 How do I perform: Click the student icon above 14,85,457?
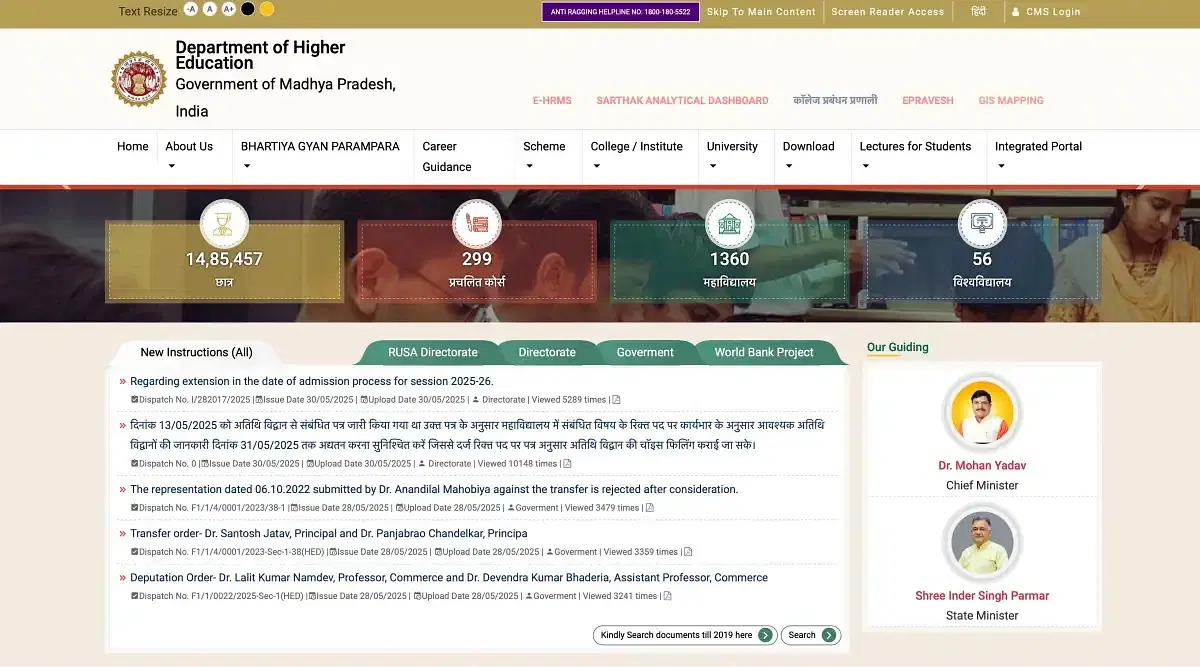(x=224, y=224)
